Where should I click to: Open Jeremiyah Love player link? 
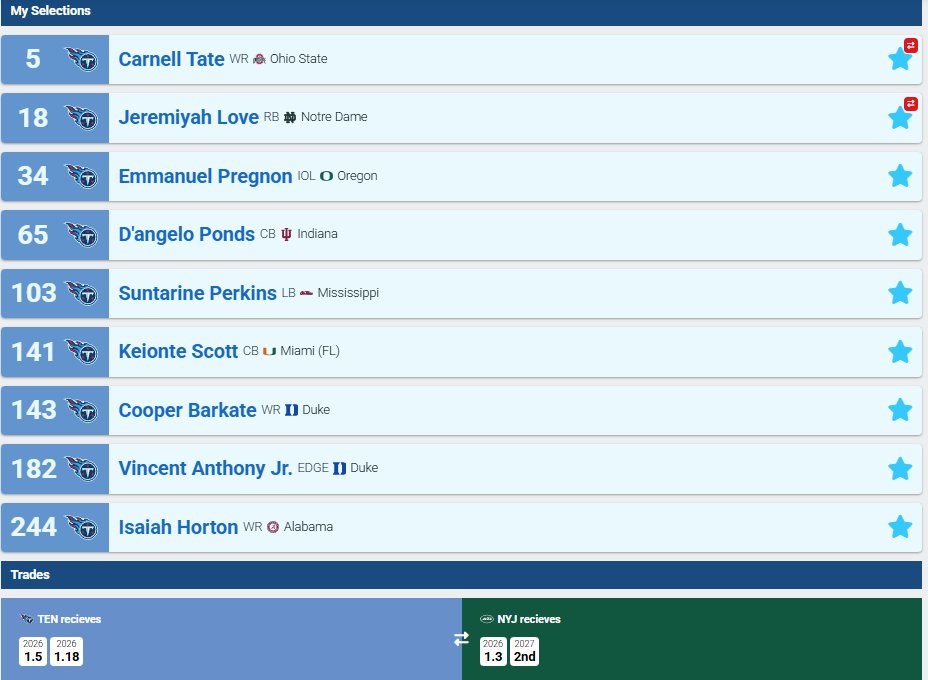pyautogui.click(x=189, y=117)
